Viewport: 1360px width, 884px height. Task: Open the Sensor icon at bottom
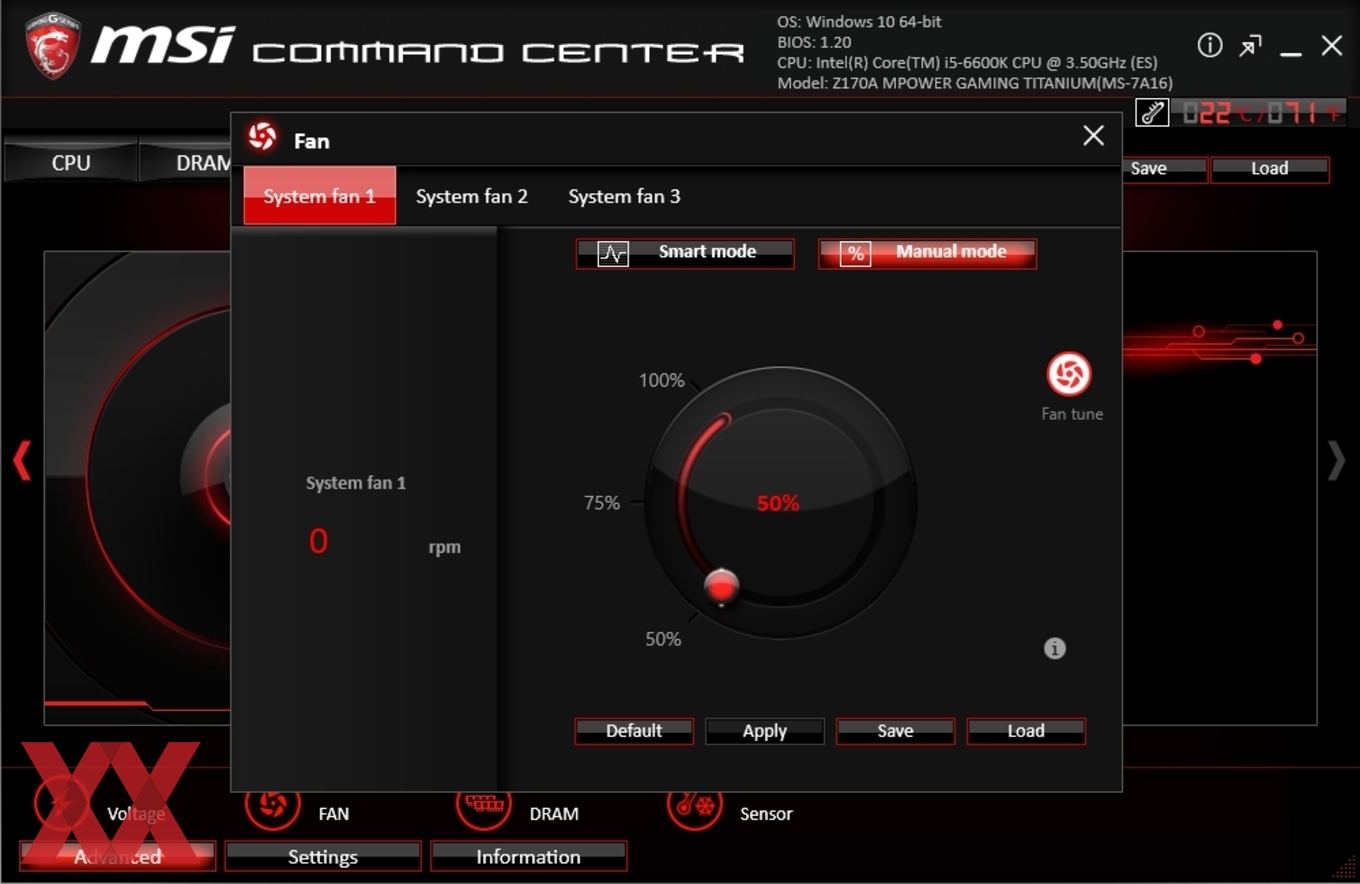pos(694,803)
